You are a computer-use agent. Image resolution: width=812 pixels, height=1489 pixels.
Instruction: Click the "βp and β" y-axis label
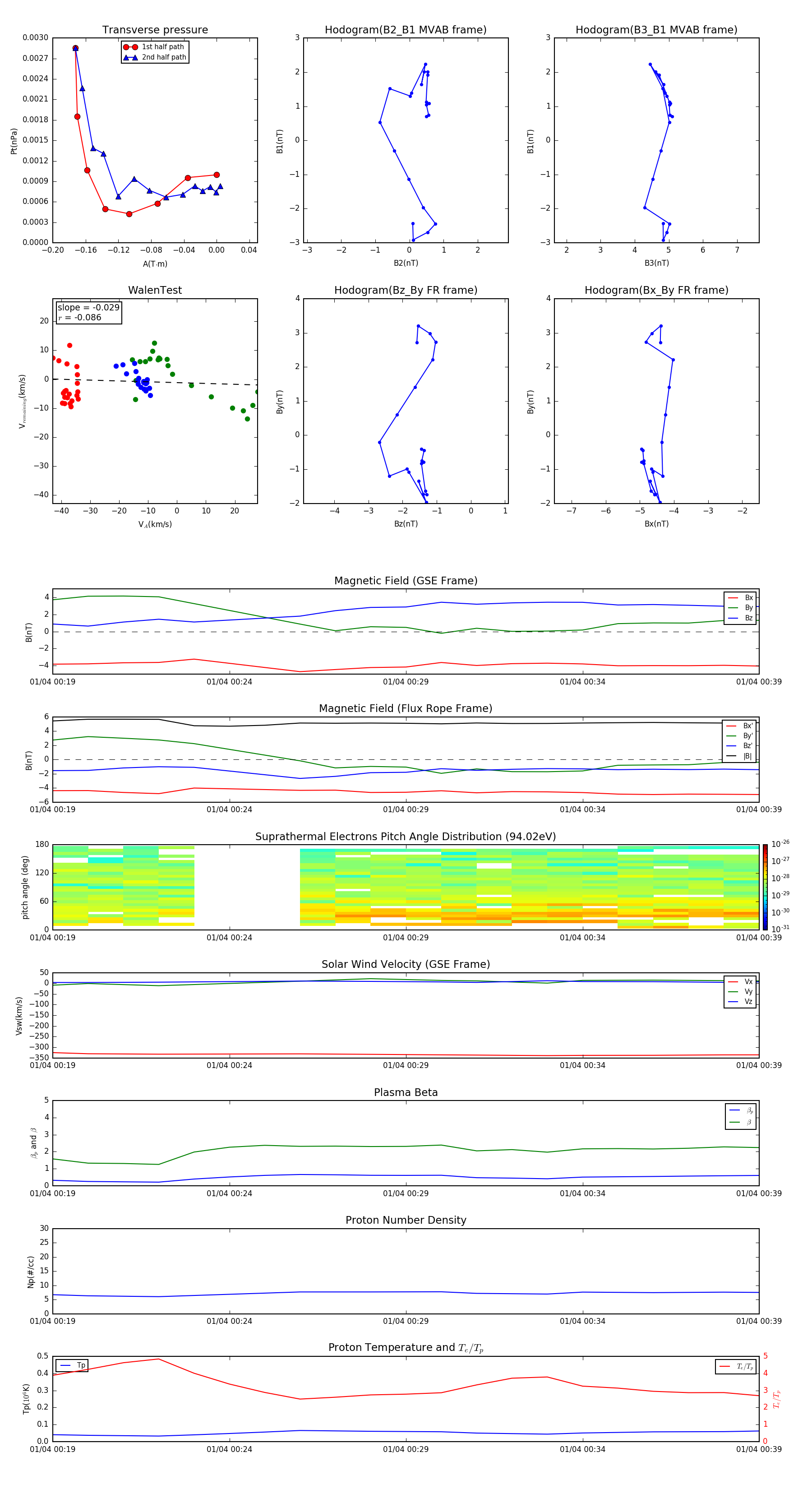(33, 1143)
